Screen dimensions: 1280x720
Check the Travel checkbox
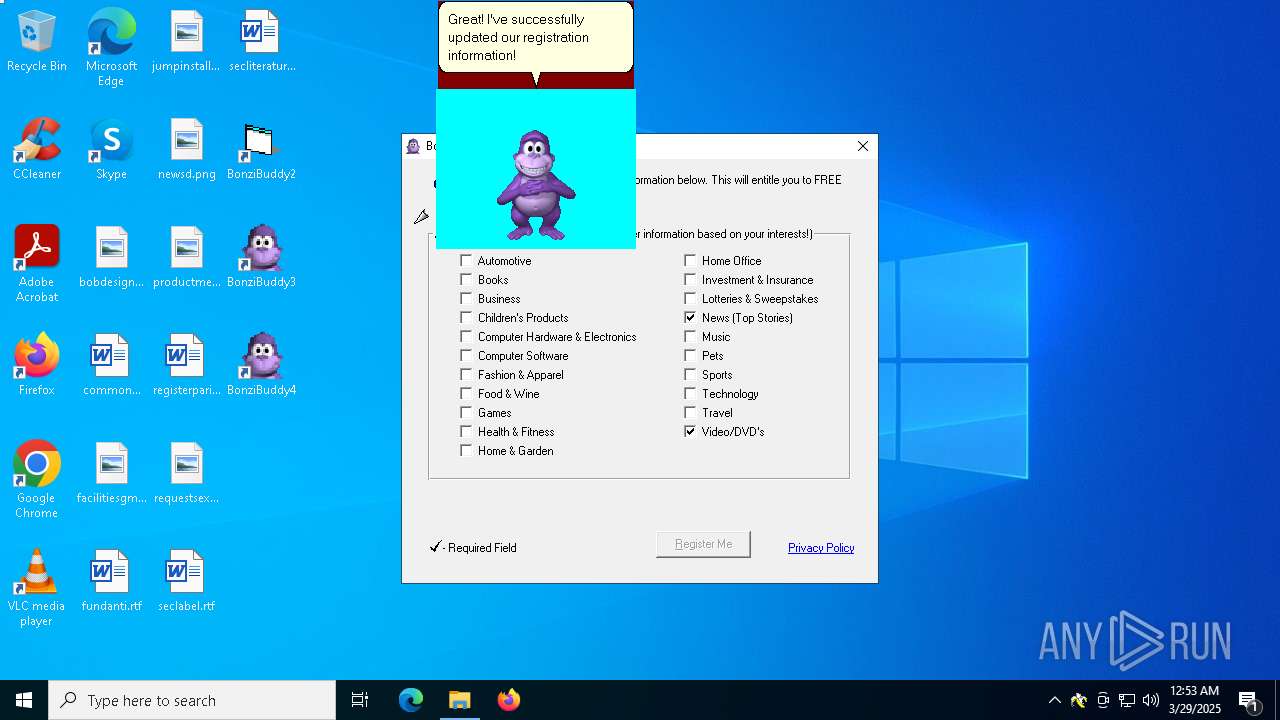pyautogui.click(x=690, y=412)
